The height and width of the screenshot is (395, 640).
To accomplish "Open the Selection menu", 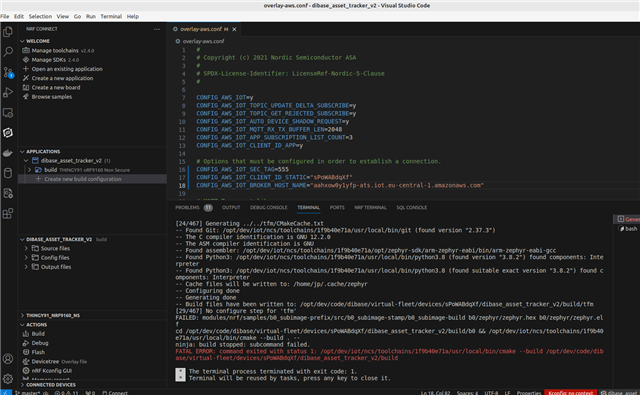I will click(x=40, y=16).
